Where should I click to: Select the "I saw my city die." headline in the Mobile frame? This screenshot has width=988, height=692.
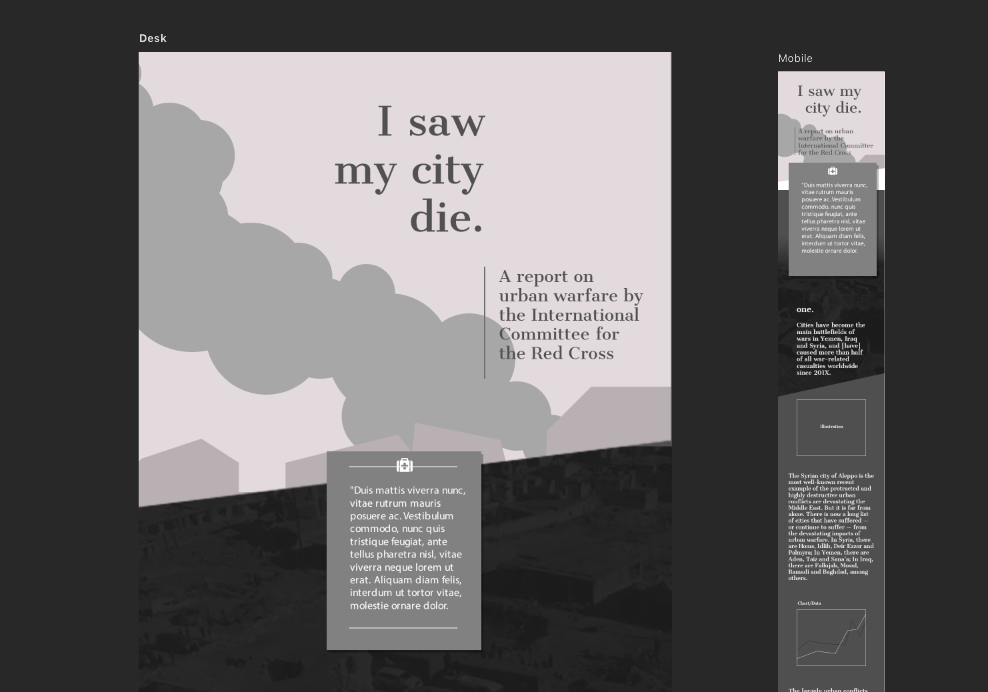coord(830,99)
